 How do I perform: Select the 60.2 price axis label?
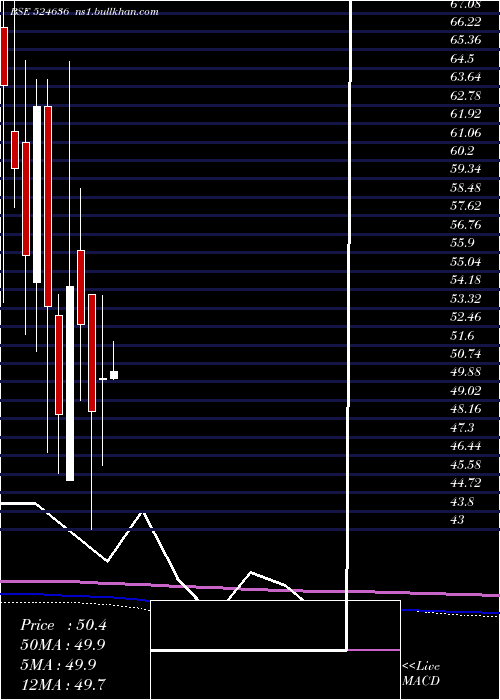[462, 151]
